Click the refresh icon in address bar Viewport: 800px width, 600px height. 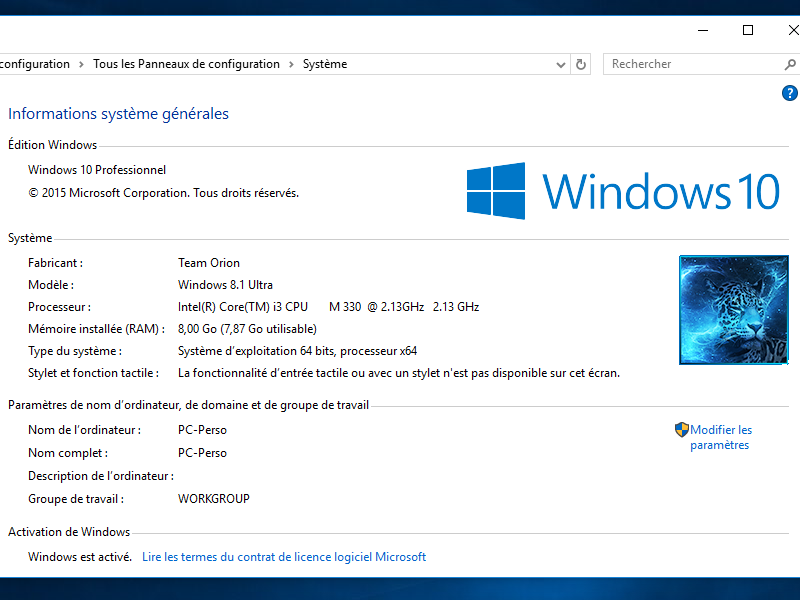coord(581,64)
